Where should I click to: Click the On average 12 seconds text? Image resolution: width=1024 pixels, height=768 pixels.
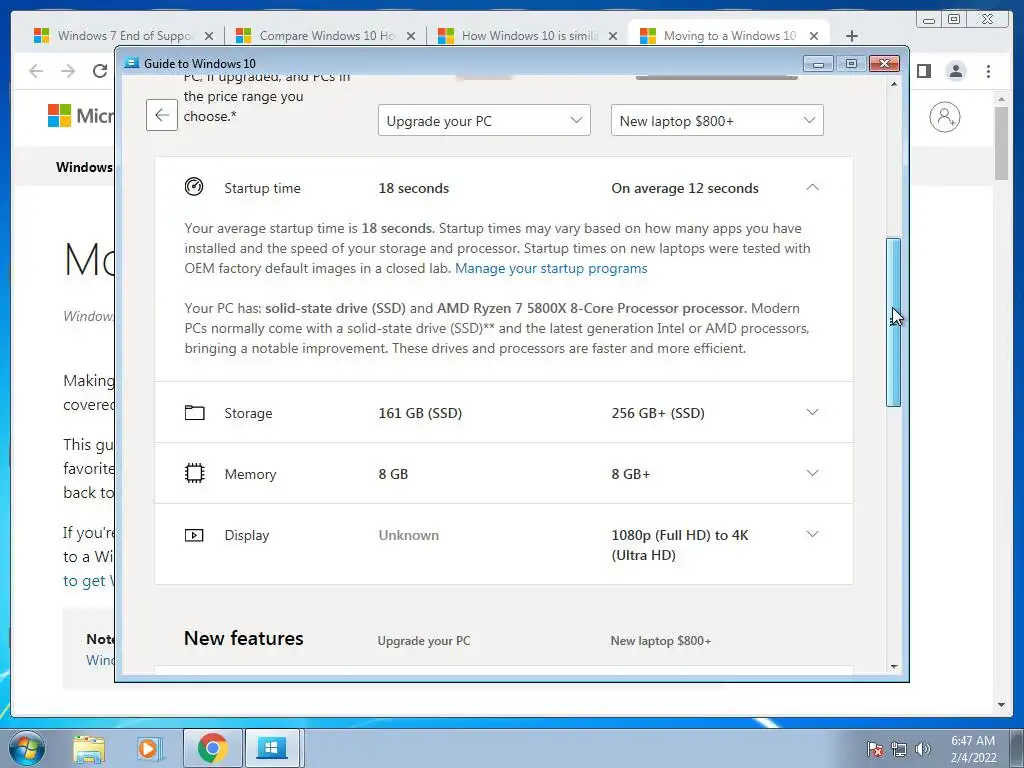[685, 188]
